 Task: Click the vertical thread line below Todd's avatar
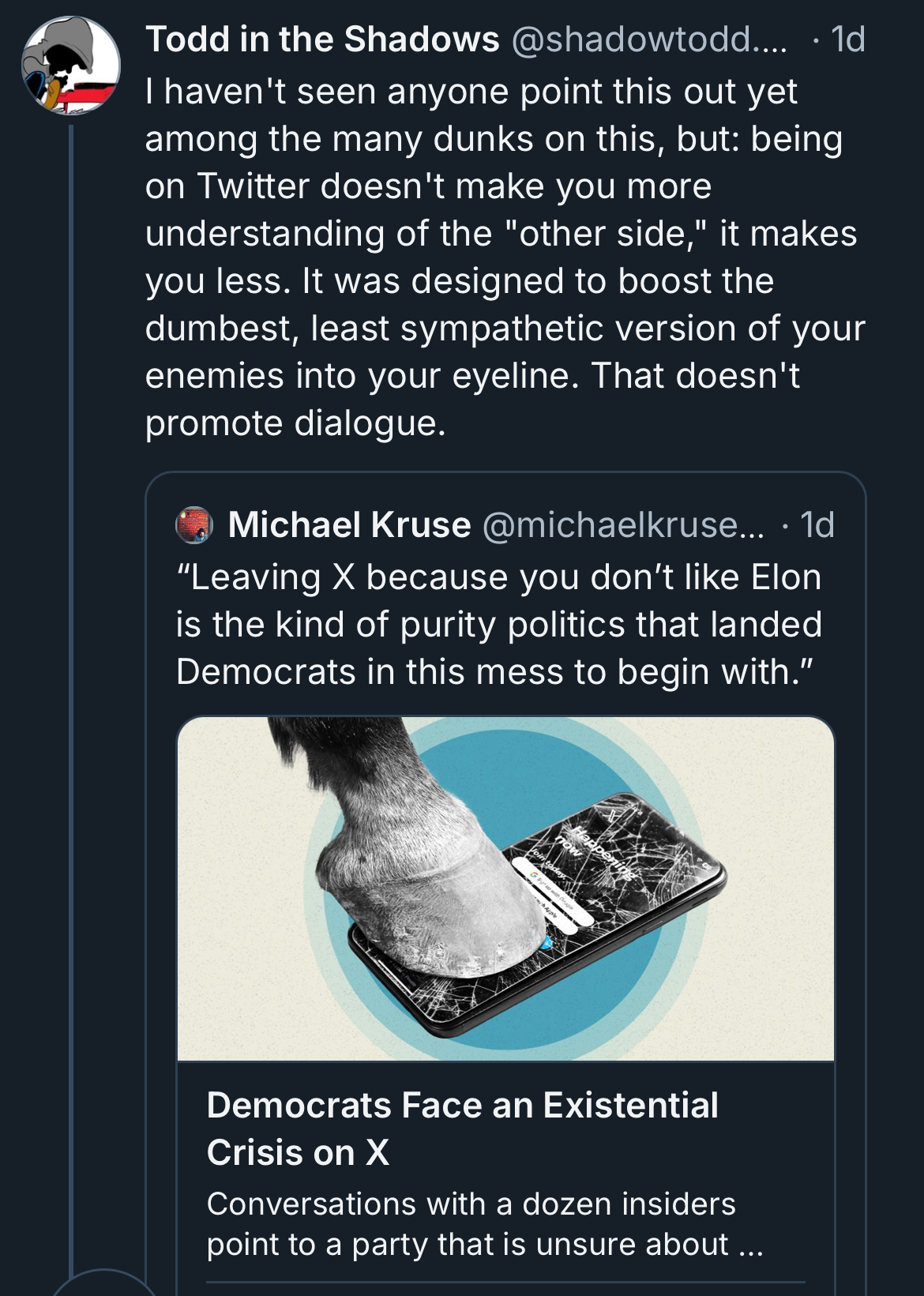71,695
